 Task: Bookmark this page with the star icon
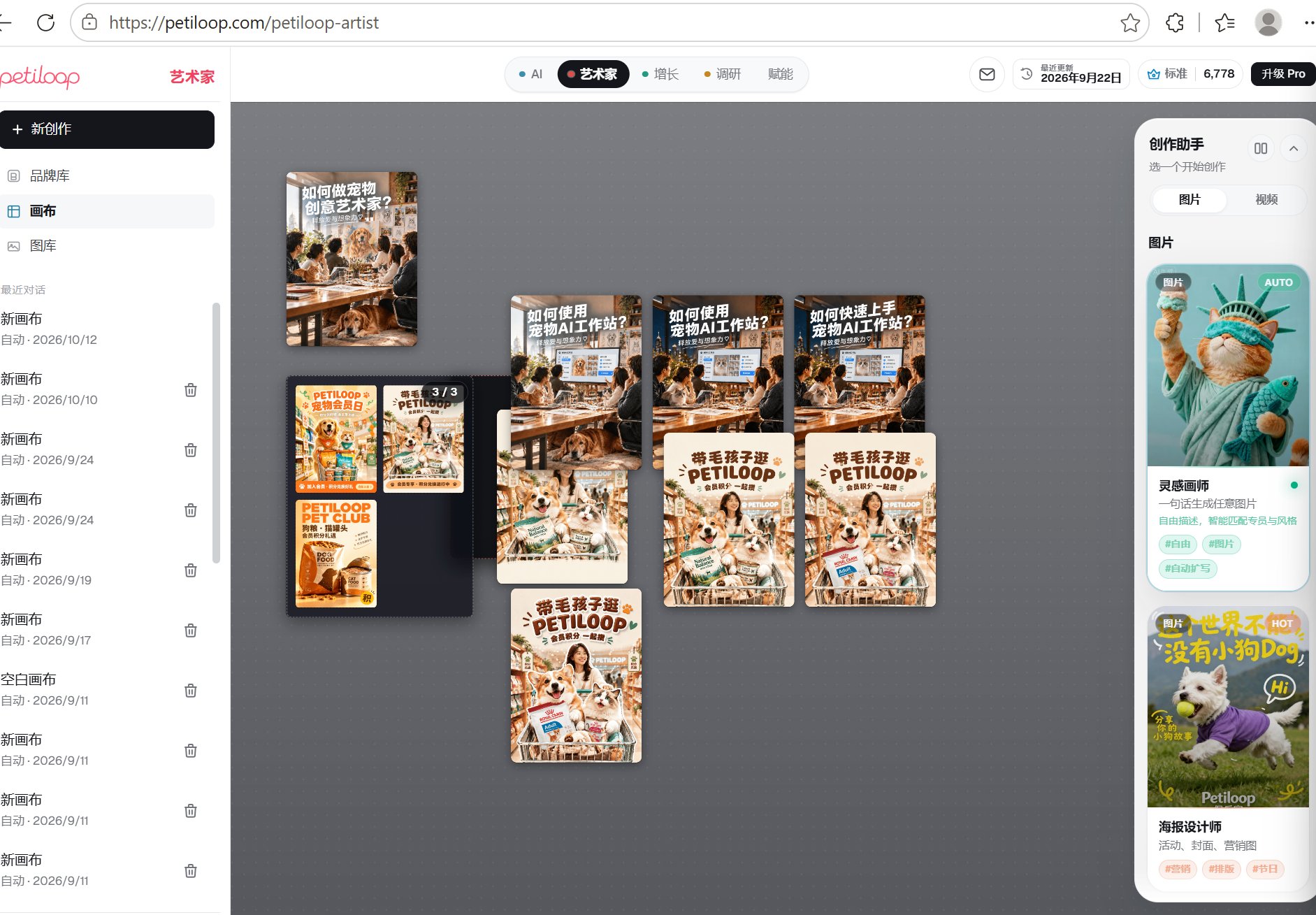tap(1130, 23)
